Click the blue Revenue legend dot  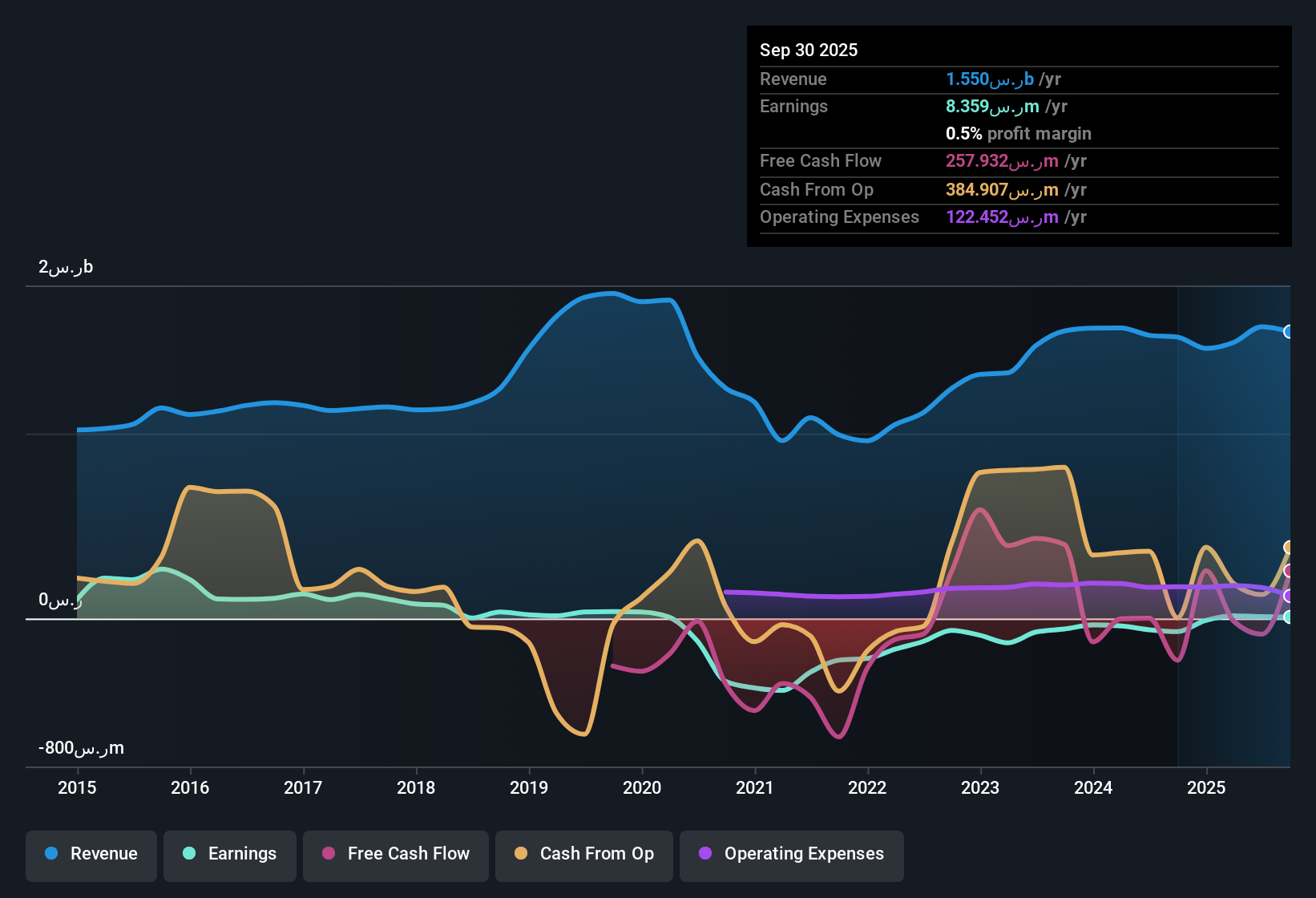(x=50, y=854)
